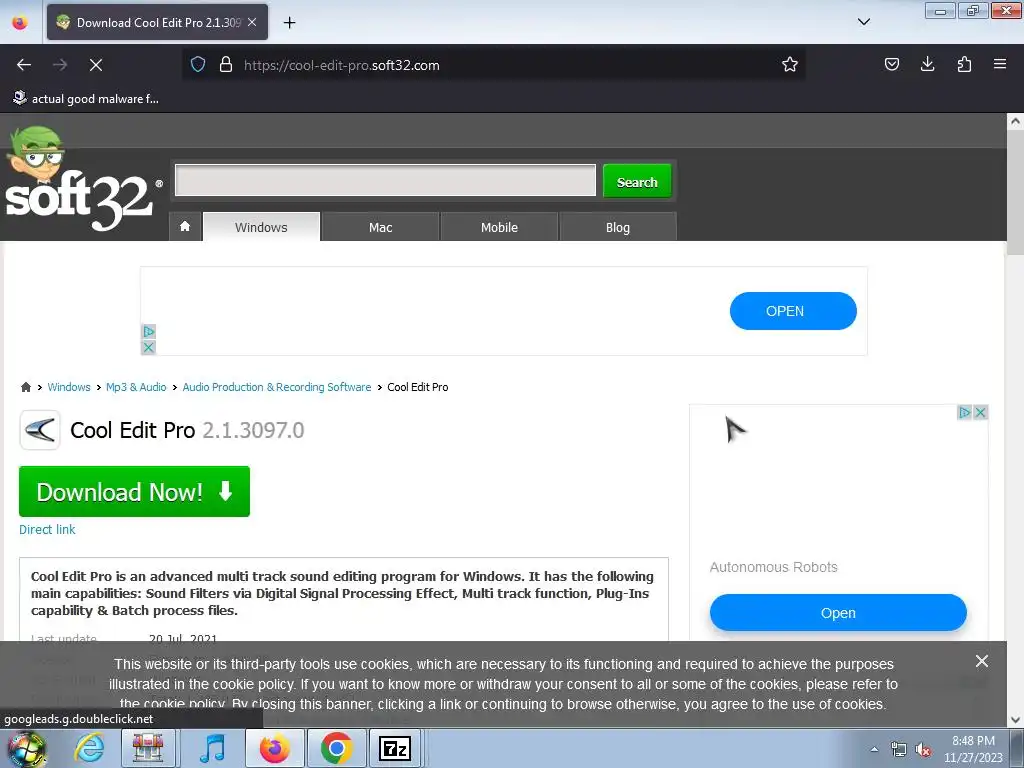Open the music note taskbar app
1024x768 pixels.
coord(212,748)
